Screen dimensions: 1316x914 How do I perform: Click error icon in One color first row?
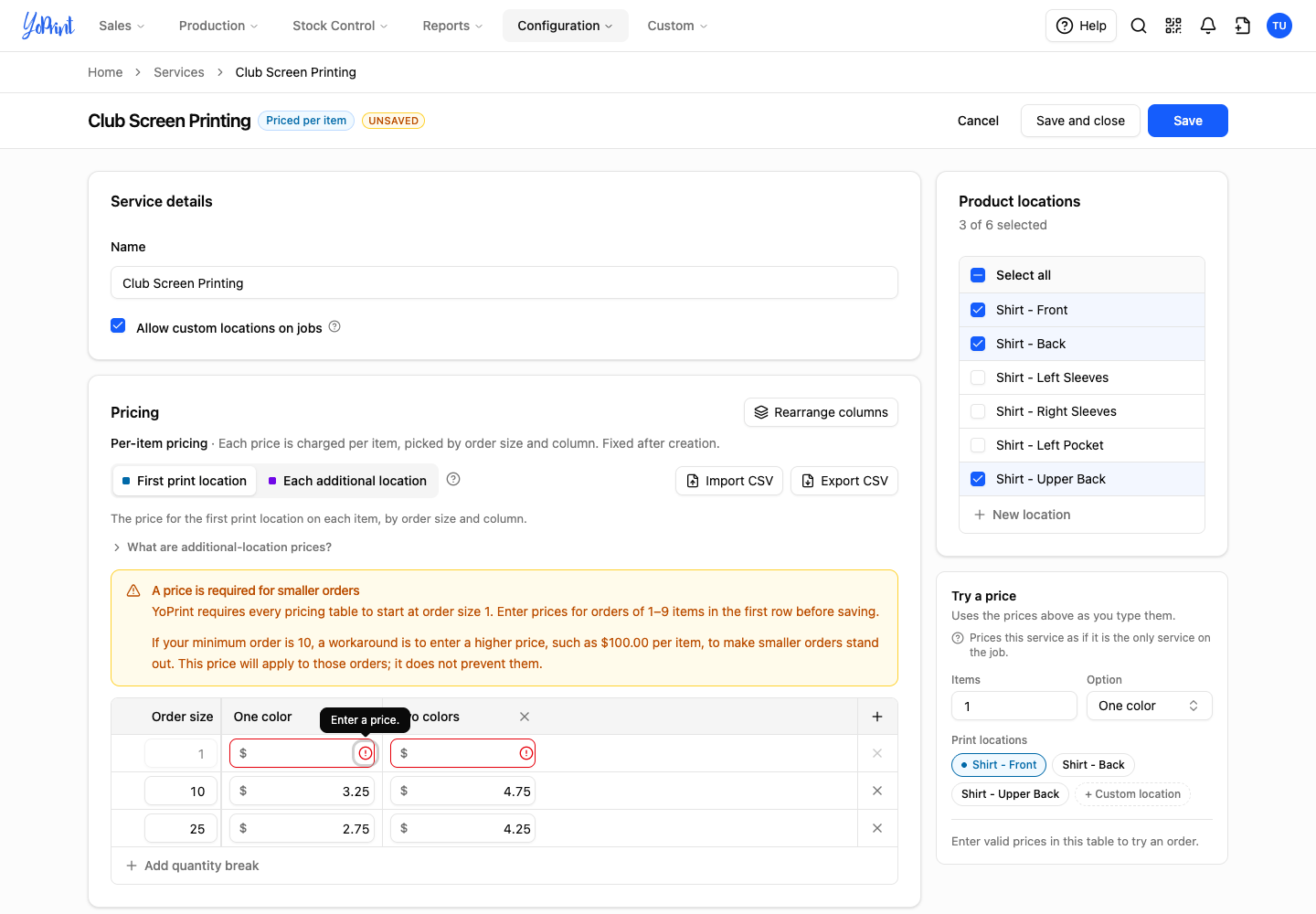[366, 753]
